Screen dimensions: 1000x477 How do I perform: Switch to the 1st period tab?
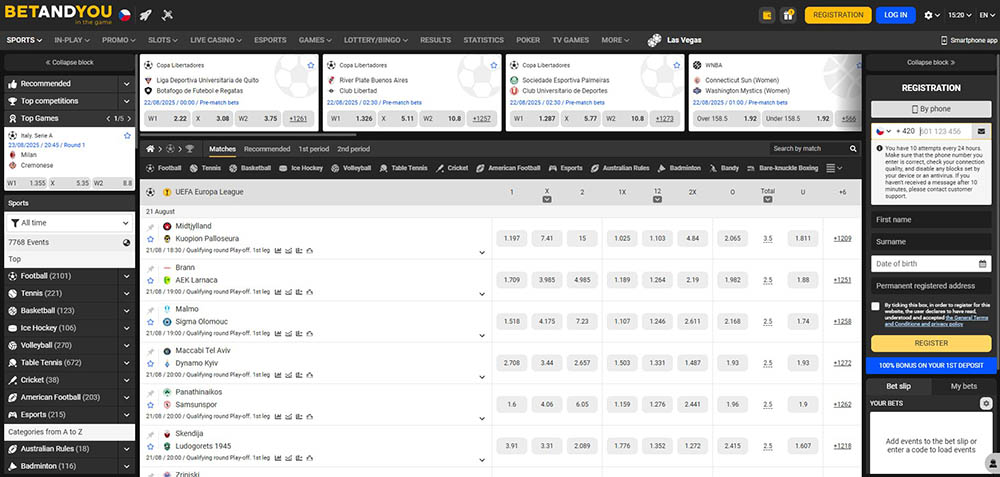pos(314,149)
